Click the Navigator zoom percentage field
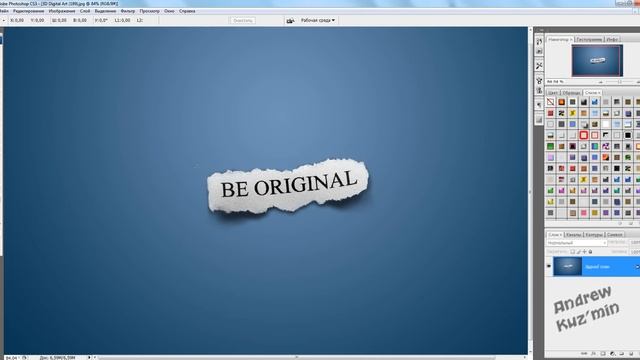This screenshot has height=360, width=640. [x=555, y=82]
